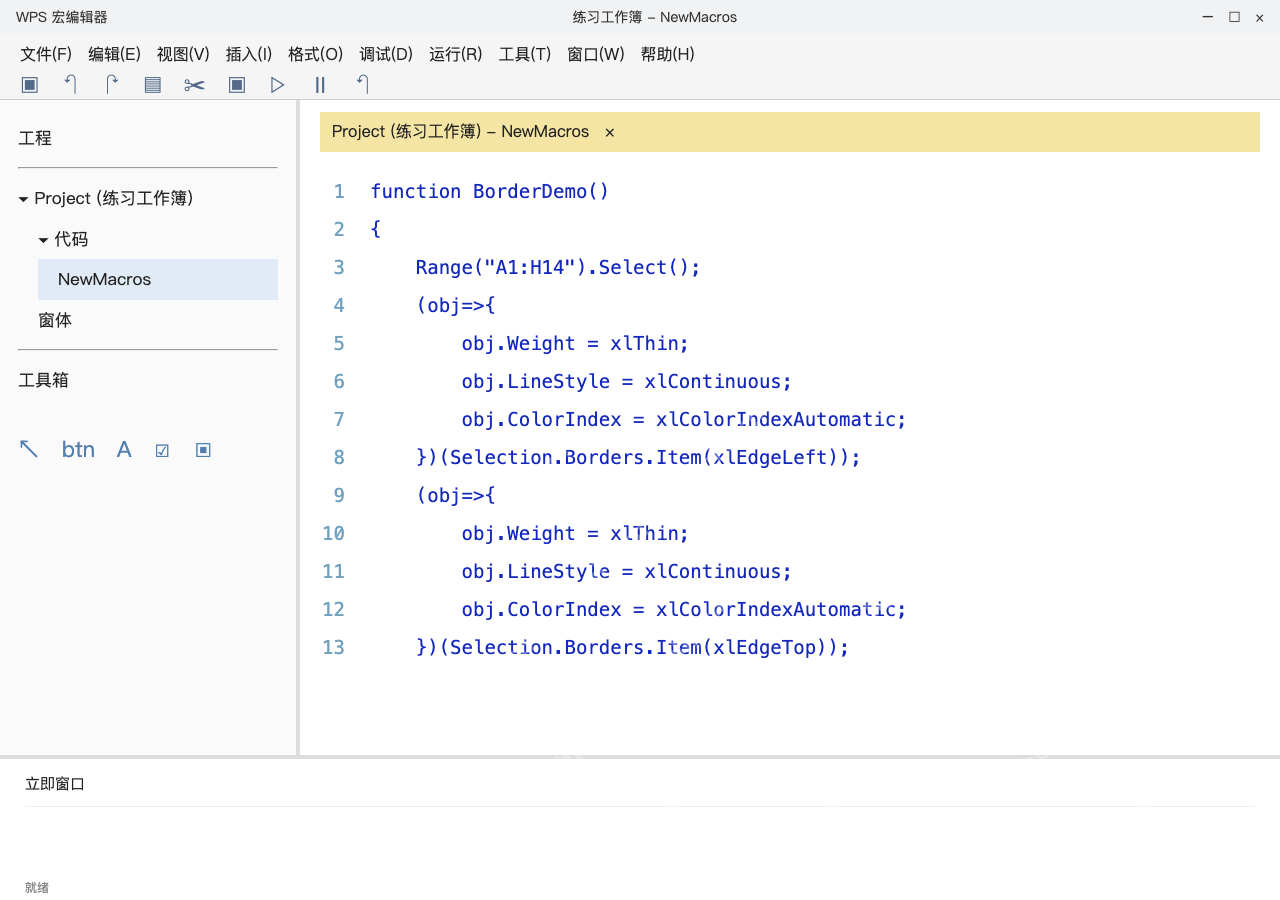Click line number 7 in the gutter
Viewport: 1280px width, 900px height.
point(339,419)
